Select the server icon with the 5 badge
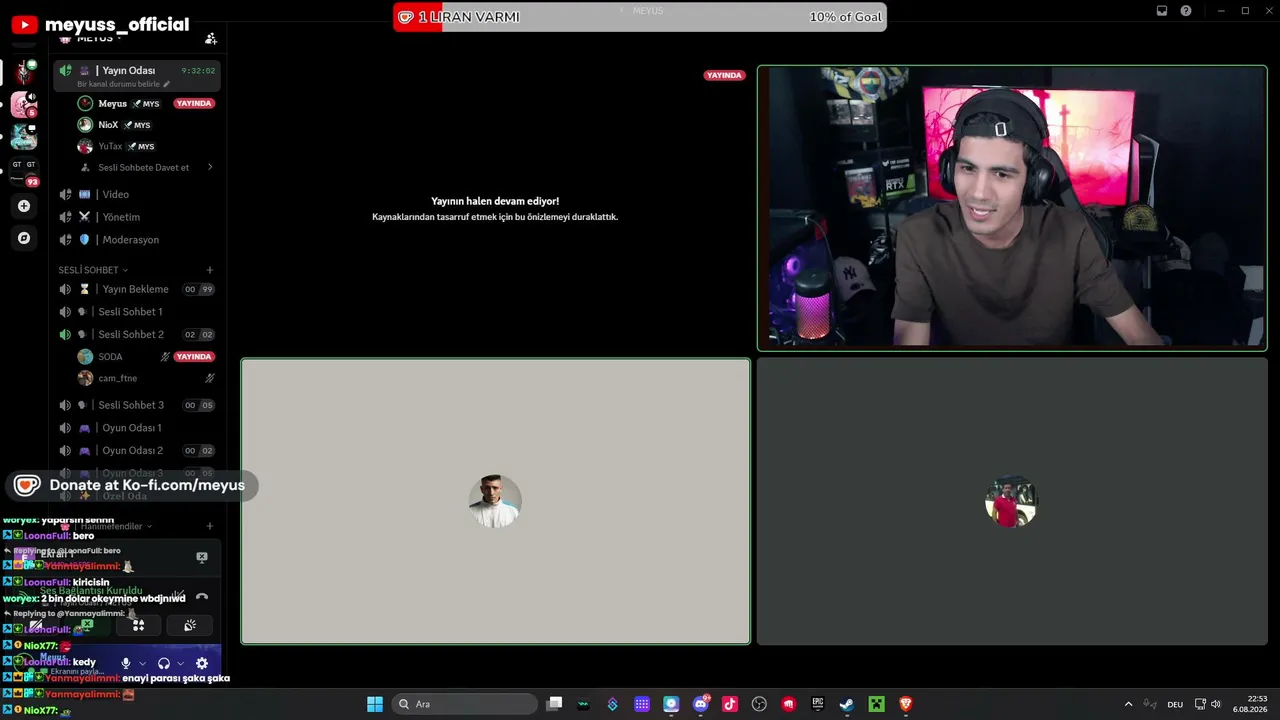Viewport: 1280px width, 720px height. 24,104
